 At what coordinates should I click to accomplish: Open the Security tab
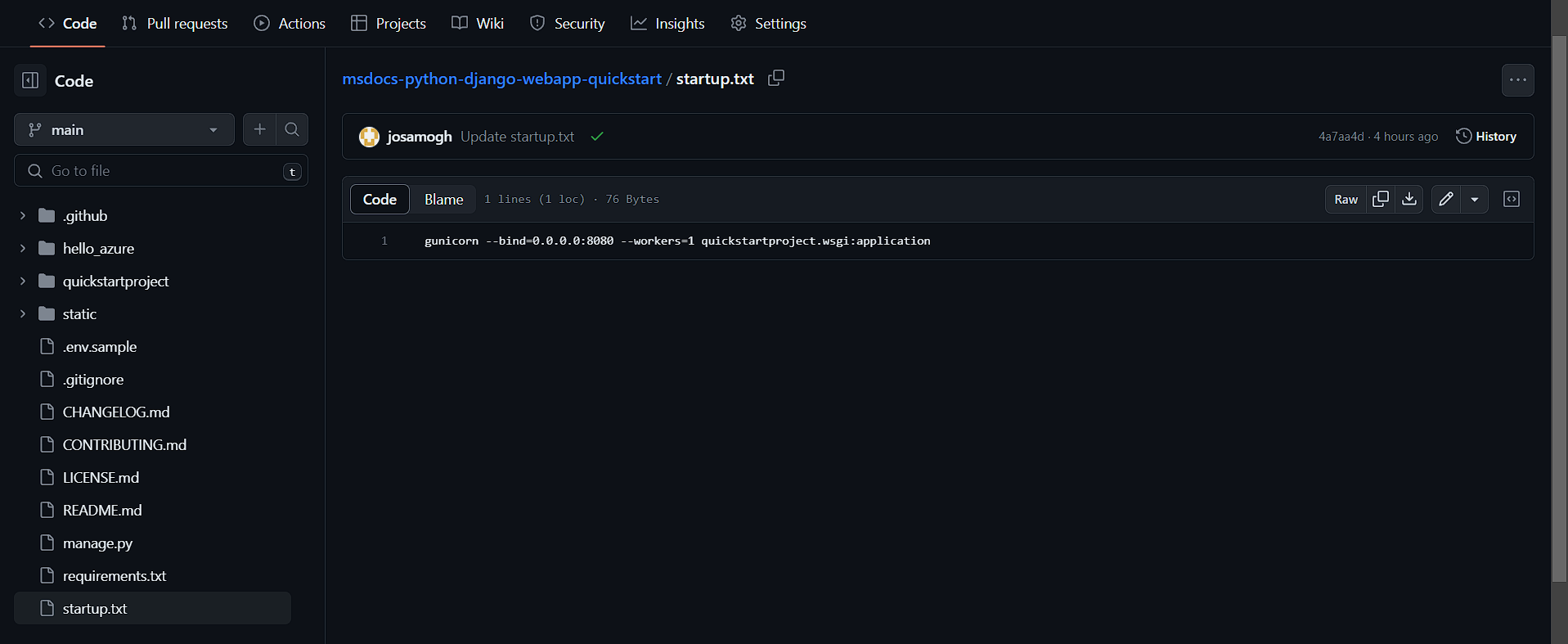coord(568,24)
